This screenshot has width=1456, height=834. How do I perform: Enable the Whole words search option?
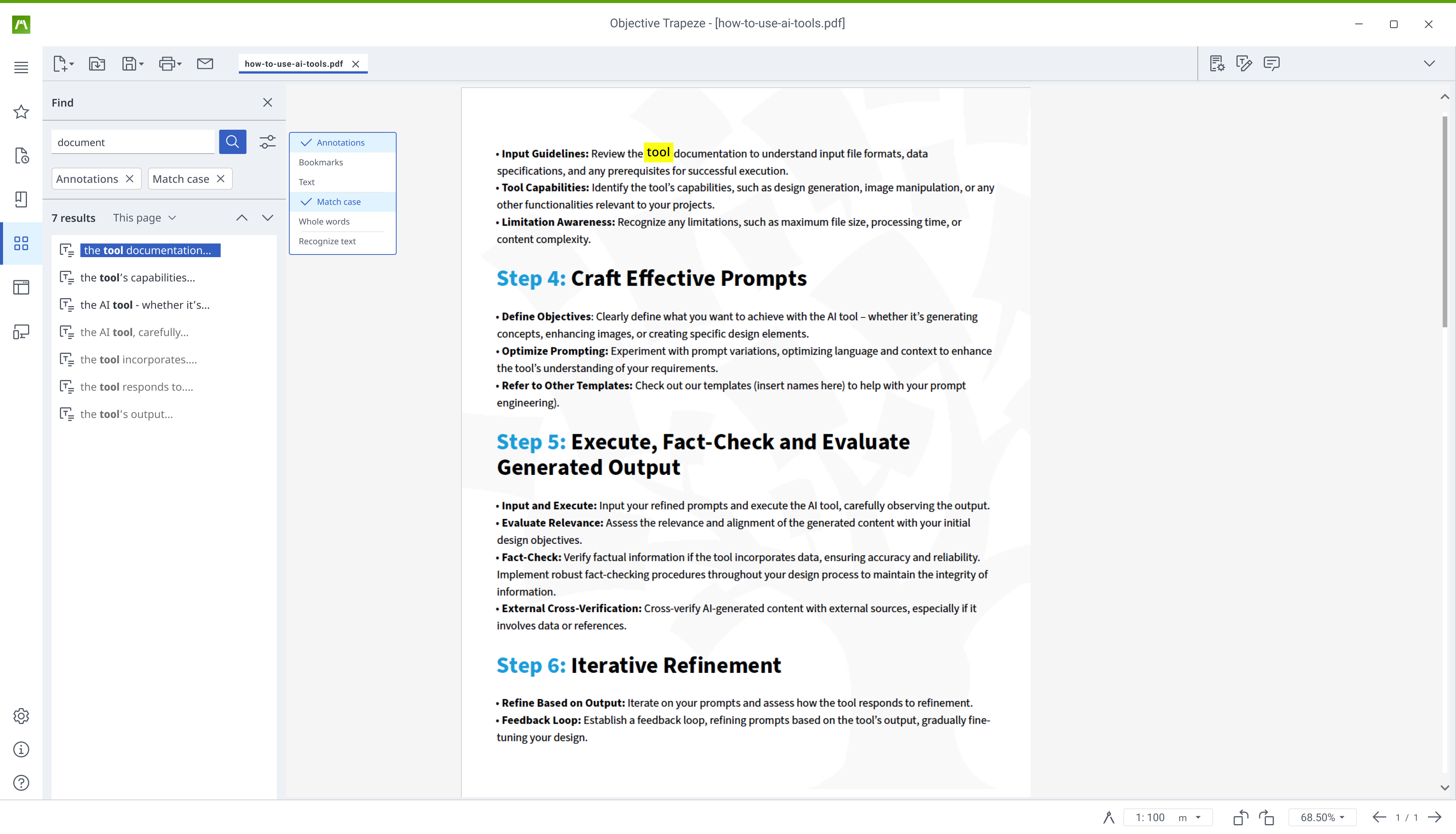click(x=324, y=221)
